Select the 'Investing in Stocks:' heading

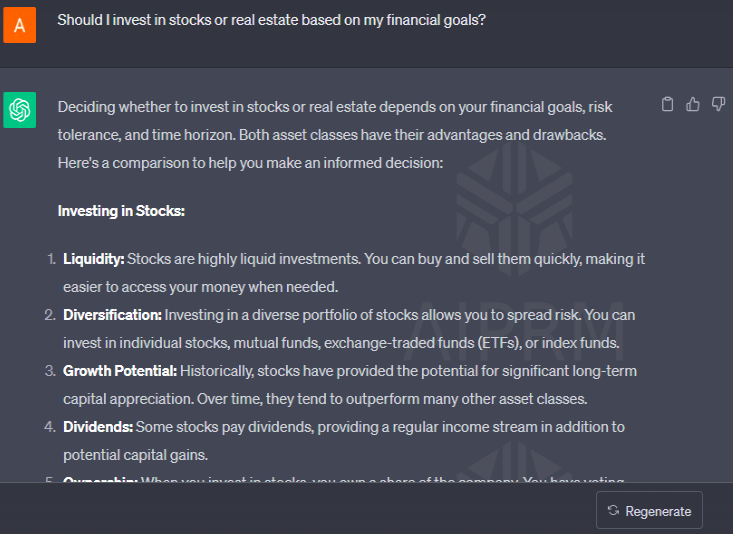[121, 211]
